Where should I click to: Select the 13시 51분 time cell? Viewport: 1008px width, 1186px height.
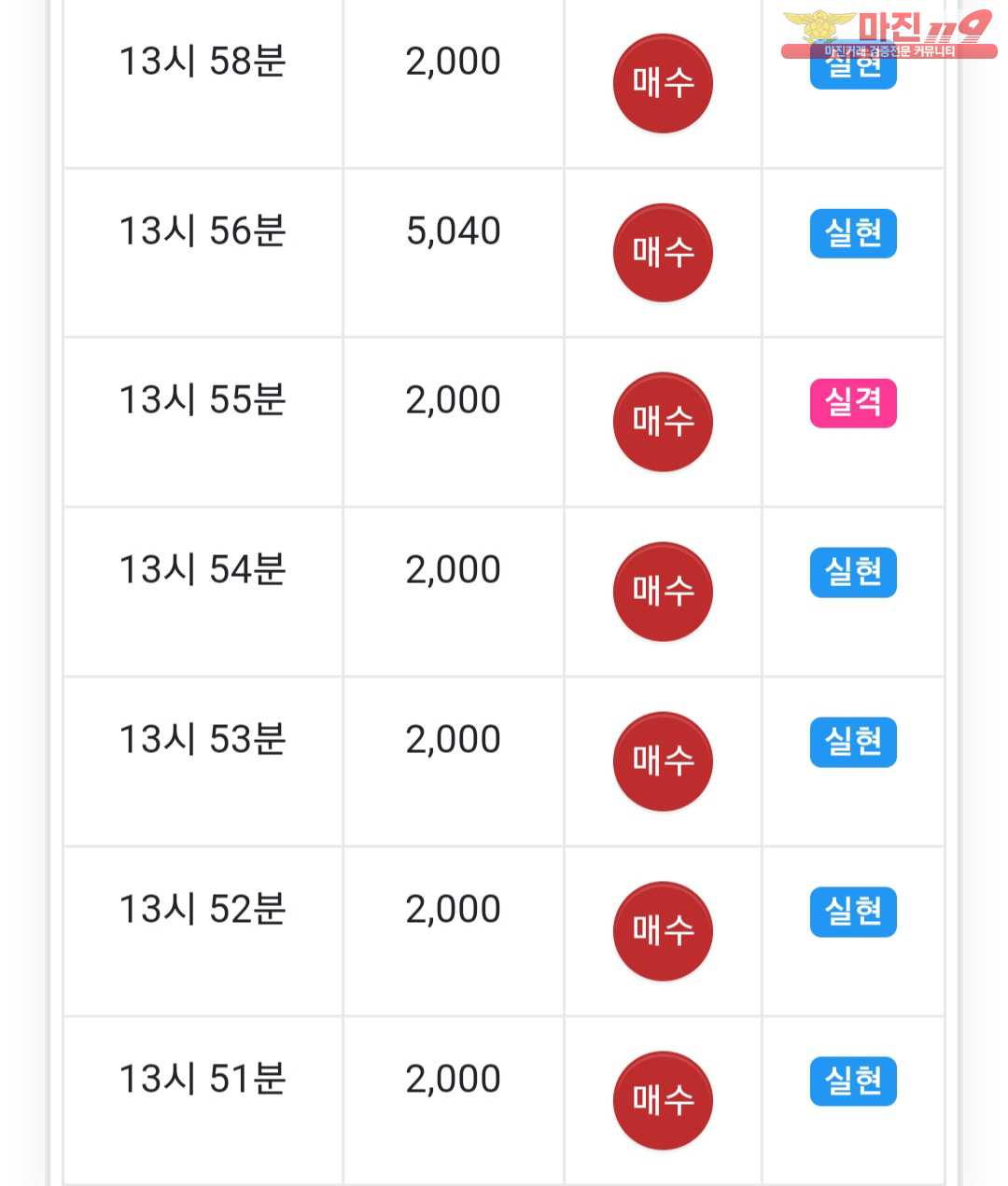coord(203,1080)
